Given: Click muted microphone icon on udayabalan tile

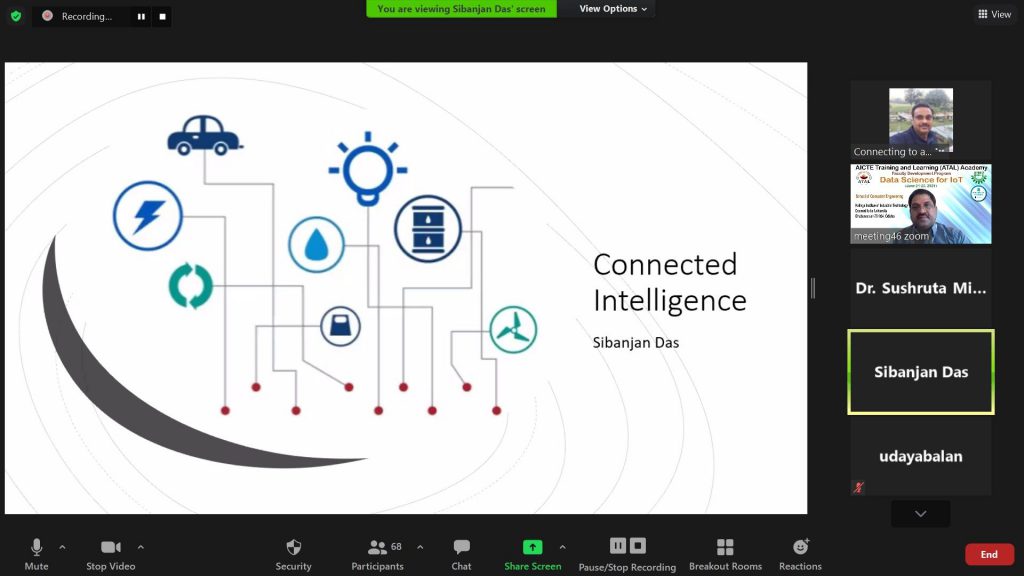Looking at the screenshot, I should [859, 487].
